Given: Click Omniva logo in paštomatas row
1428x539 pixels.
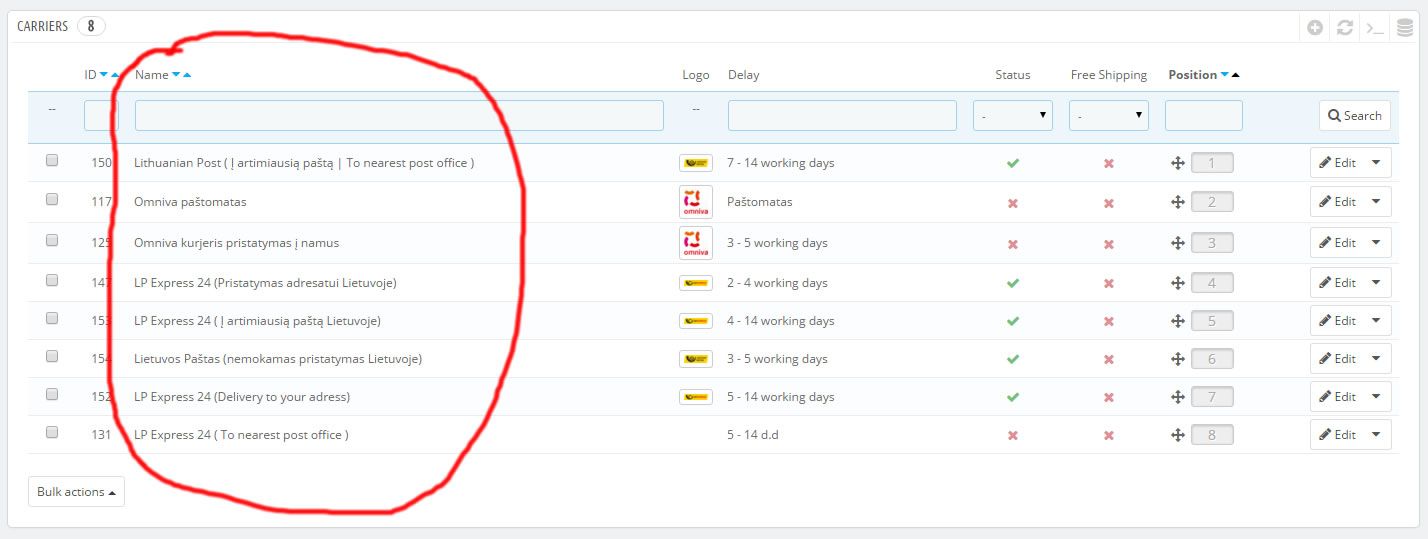Looking at the screenshot, I should 696,202.
